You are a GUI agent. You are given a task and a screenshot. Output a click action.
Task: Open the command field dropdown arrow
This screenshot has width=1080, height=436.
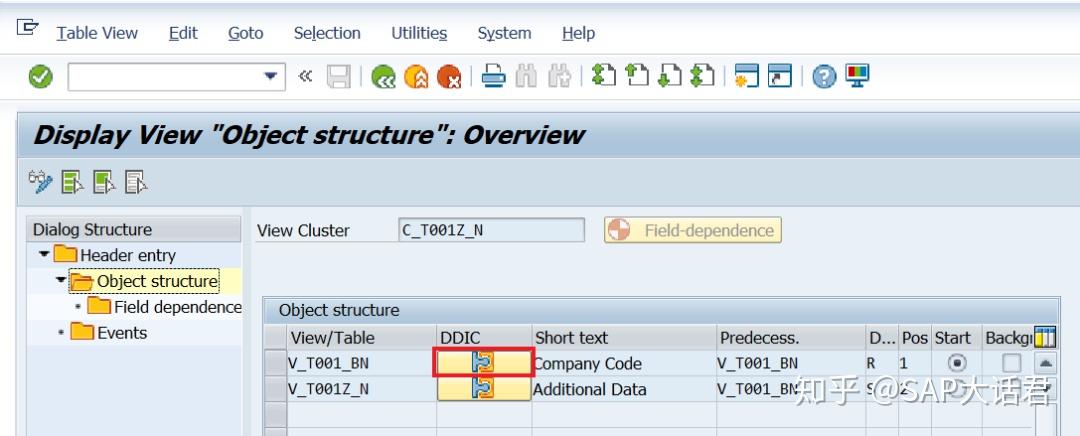click(x=269, y=77)
